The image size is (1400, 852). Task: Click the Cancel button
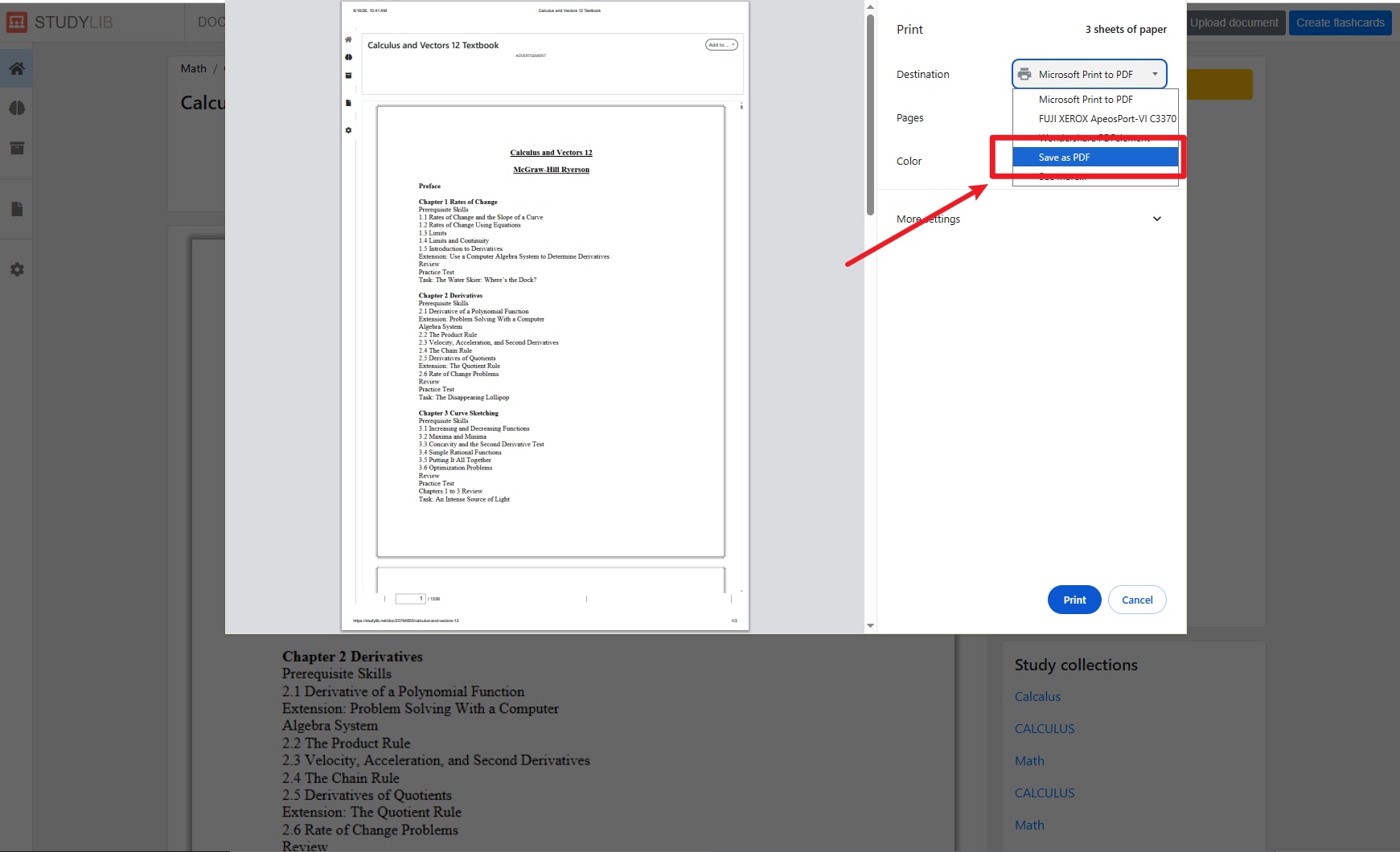point(1137,600)
